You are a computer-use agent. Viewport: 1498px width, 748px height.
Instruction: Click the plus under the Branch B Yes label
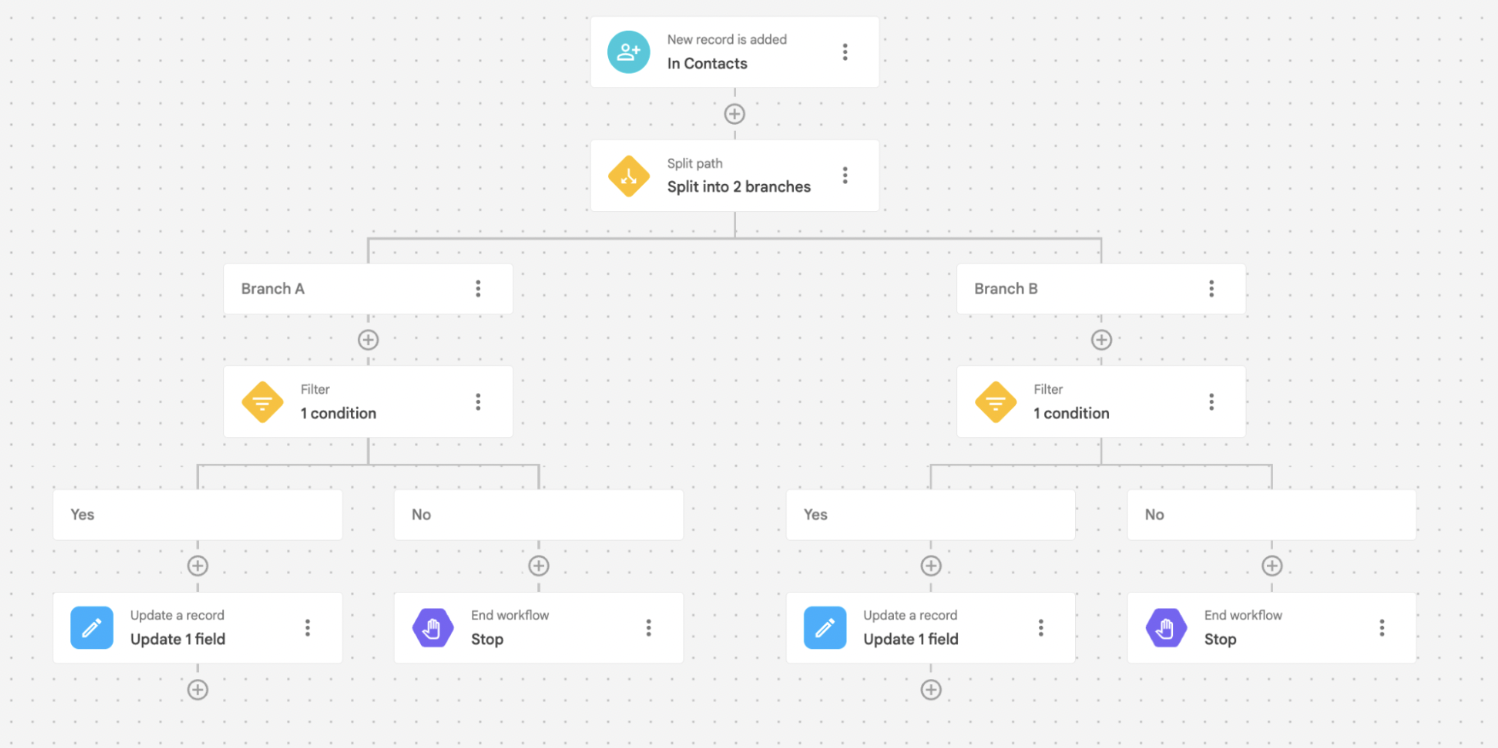931,565
